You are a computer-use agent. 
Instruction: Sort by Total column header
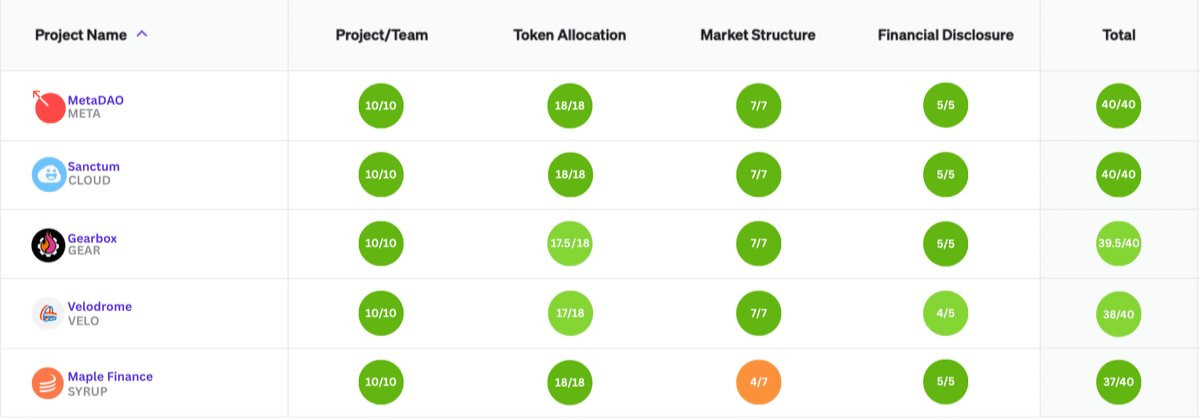coord(1119,35)
